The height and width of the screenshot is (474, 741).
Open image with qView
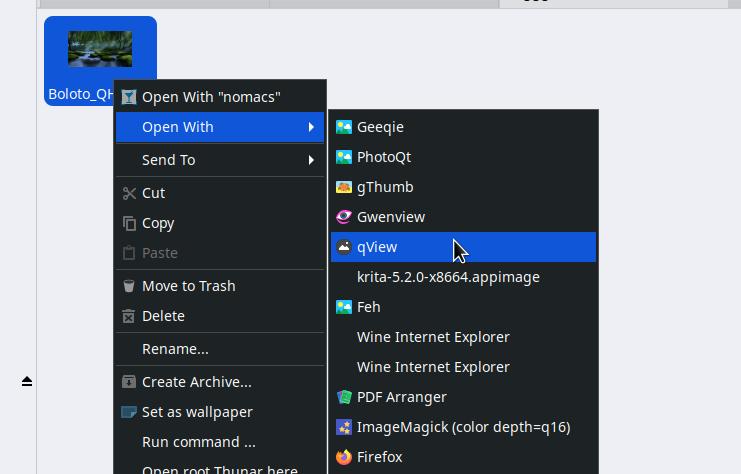[463, 247]
